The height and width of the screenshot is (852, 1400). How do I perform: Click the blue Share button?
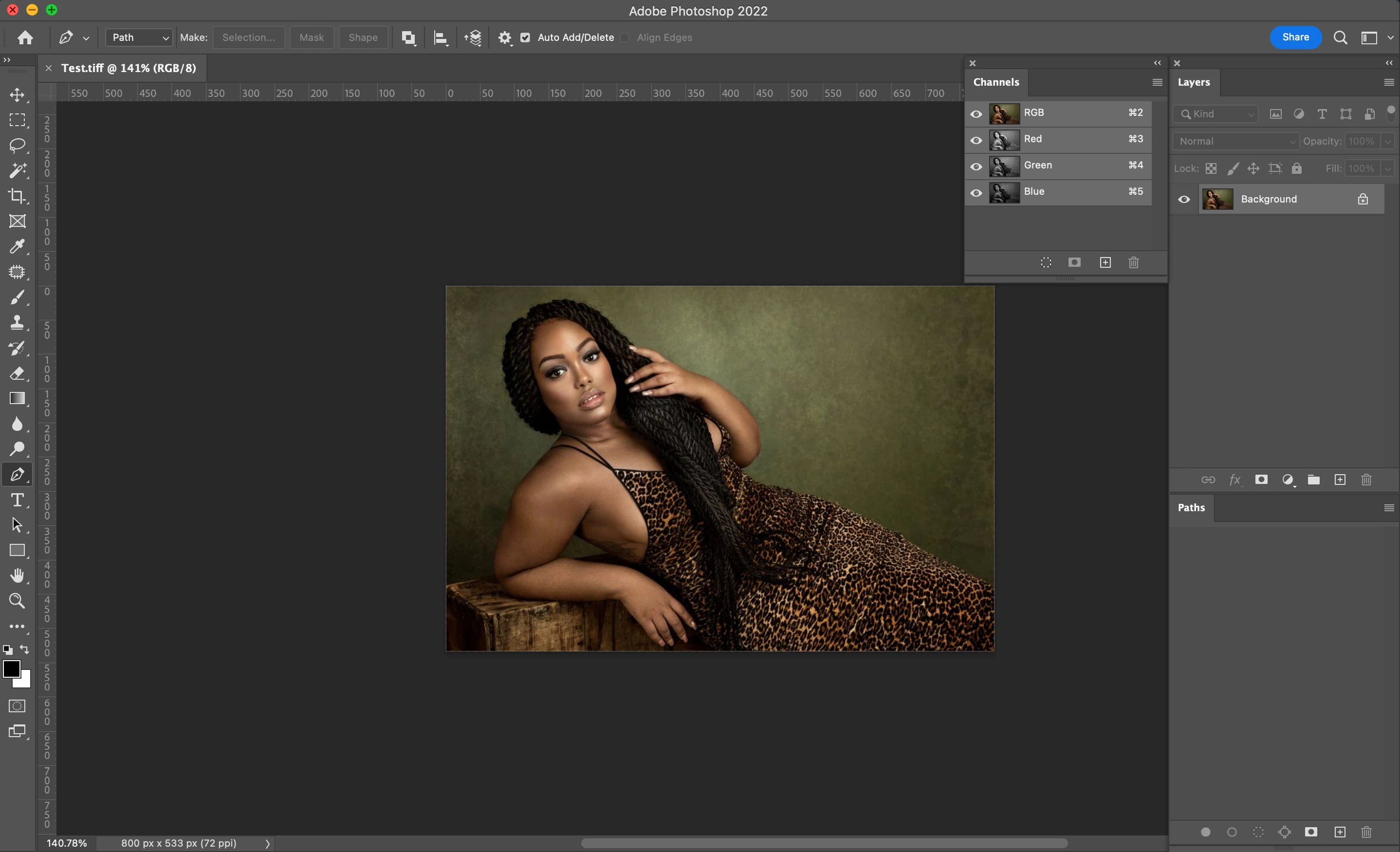(1295, 37)
